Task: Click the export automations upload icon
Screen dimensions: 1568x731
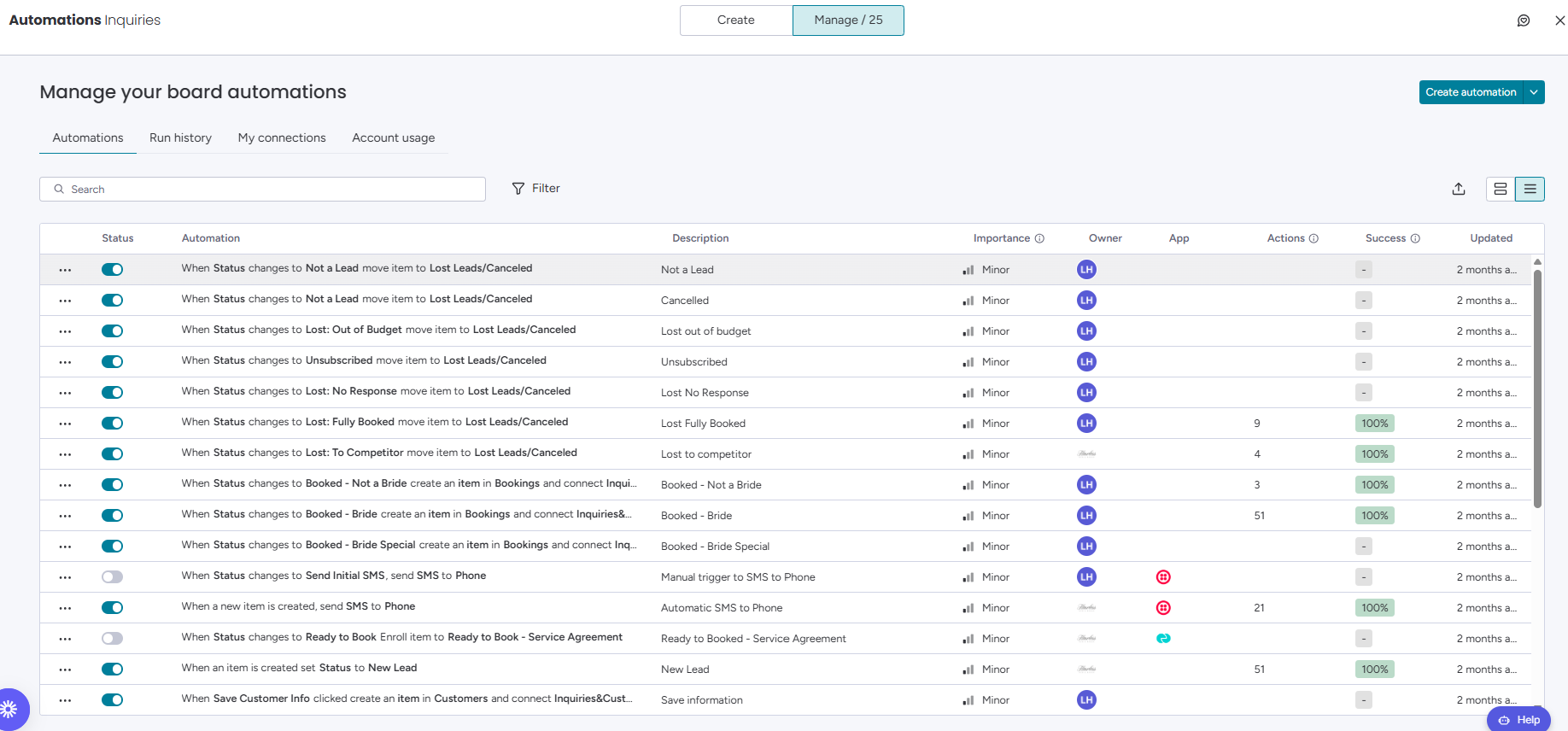Action: [x=1459, y=189]
